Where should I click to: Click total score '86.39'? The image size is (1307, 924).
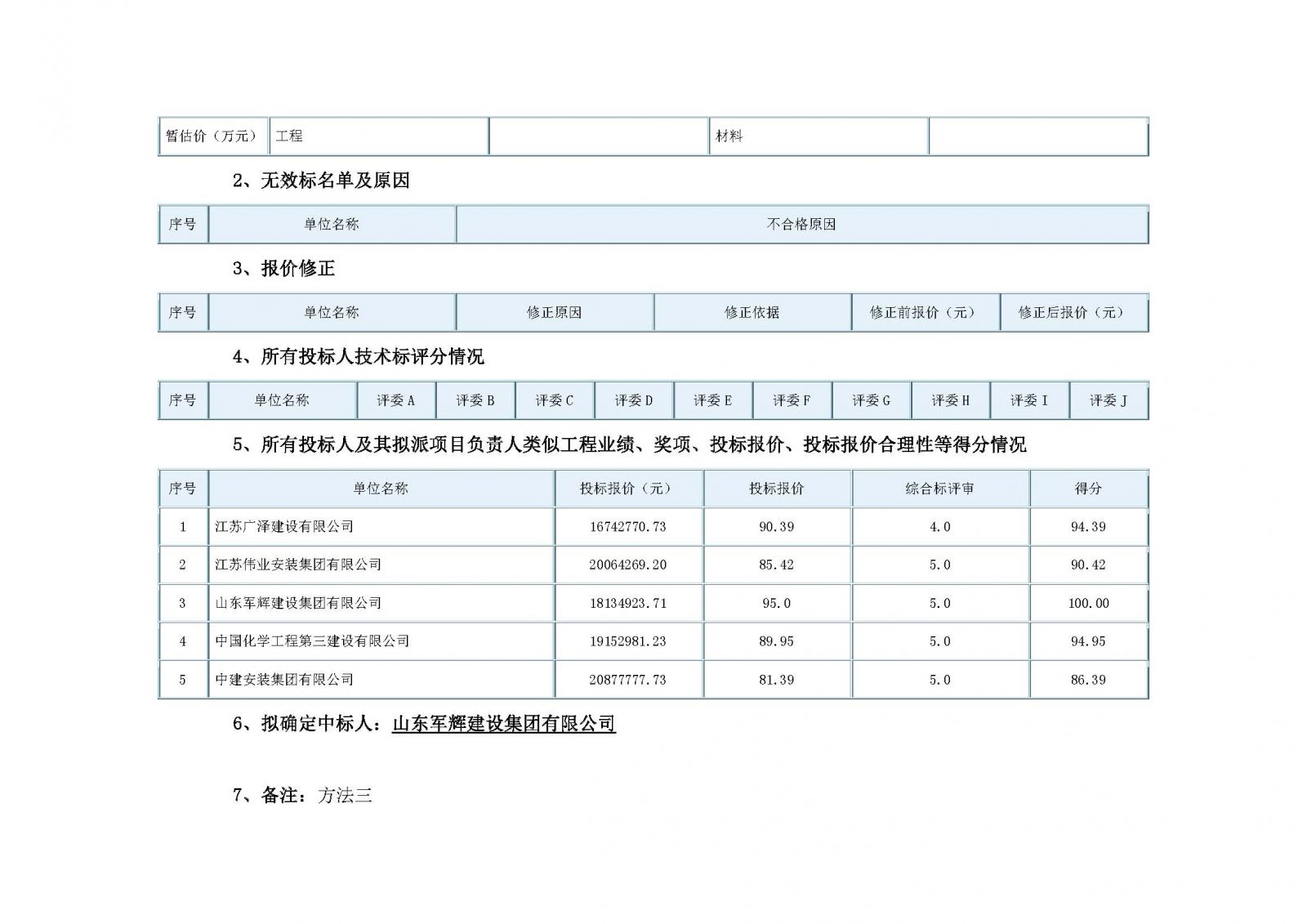pos(1089,680)
